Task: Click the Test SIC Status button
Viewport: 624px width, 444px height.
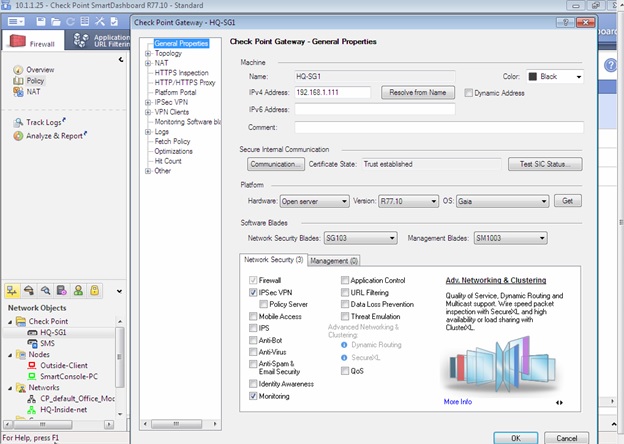Action: pyautogui.click(x=545, y=164)
